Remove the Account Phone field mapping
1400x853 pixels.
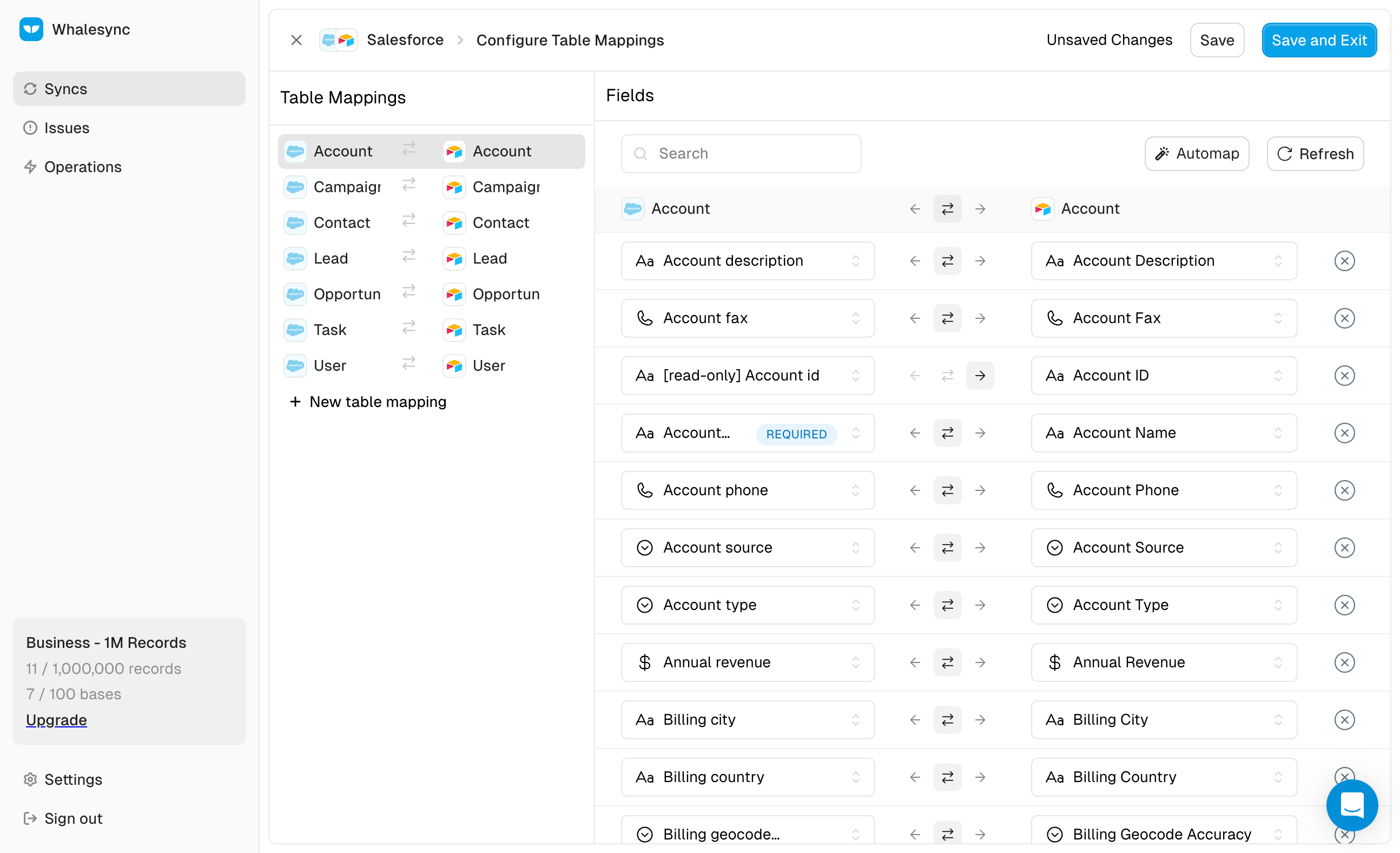tap(1344, 490)
